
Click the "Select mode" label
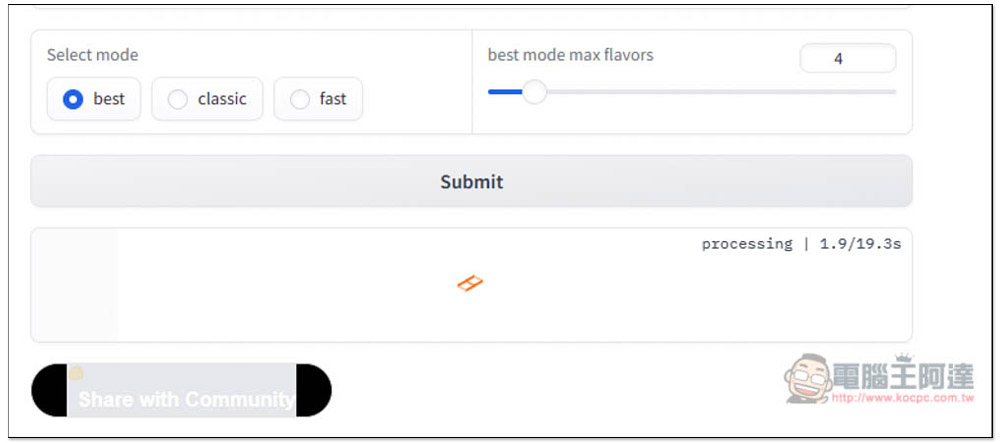click(x=92, y=55)
